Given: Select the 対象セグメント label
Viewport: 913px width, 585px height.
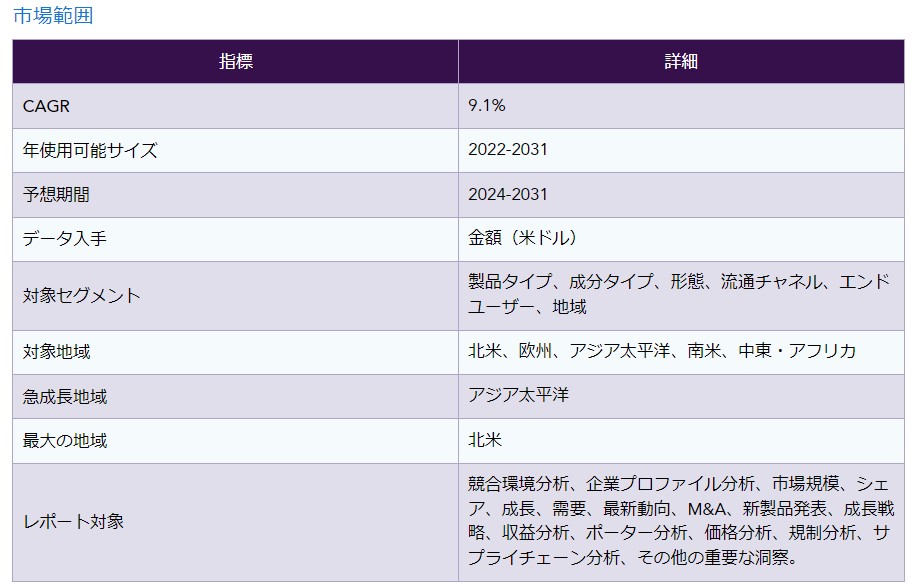Looking at the screenshot, I should click(x=82, y=296).
